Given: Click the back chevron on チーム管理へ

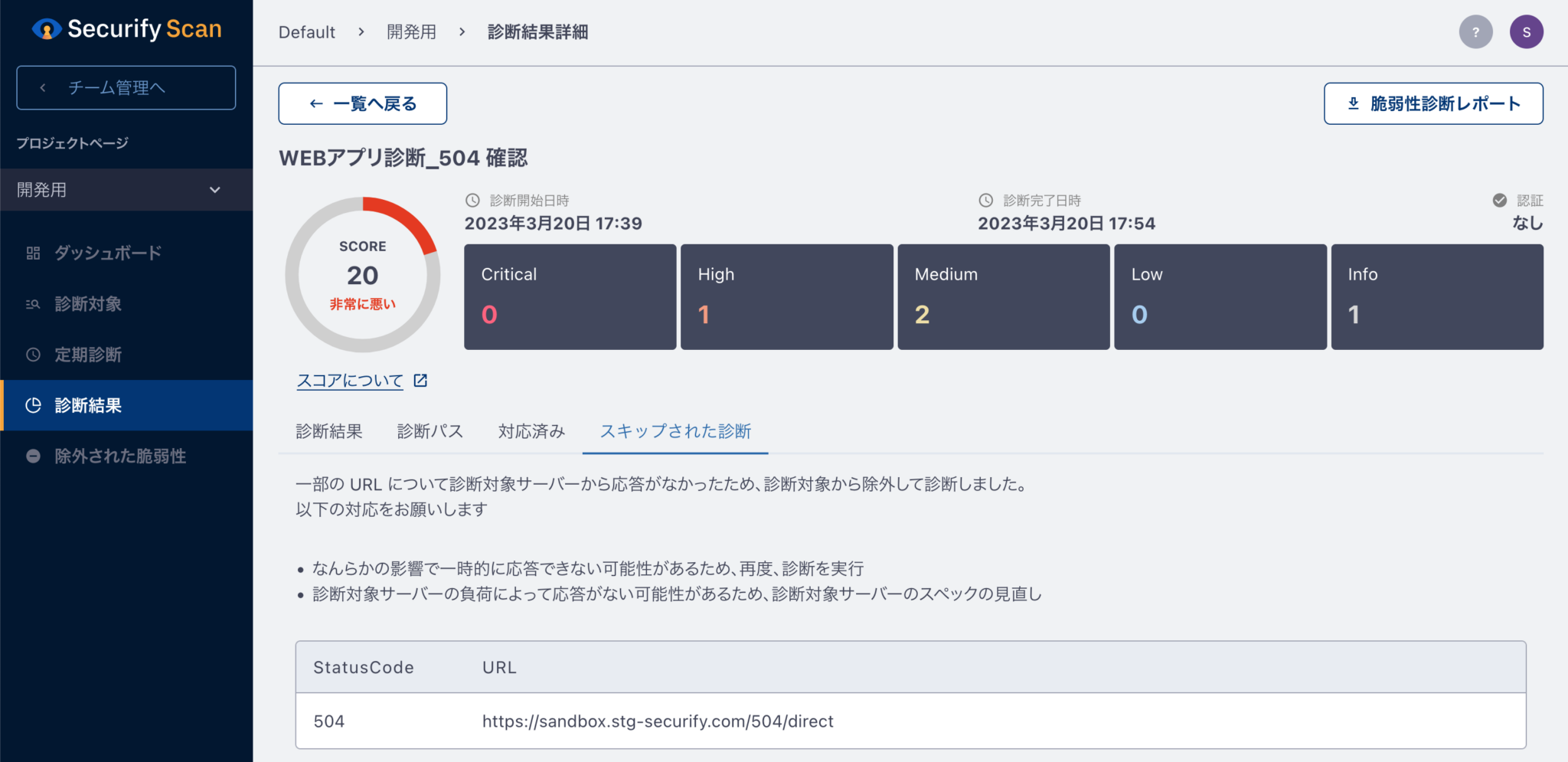Looking at the screenshot, I should pos(44,87).
